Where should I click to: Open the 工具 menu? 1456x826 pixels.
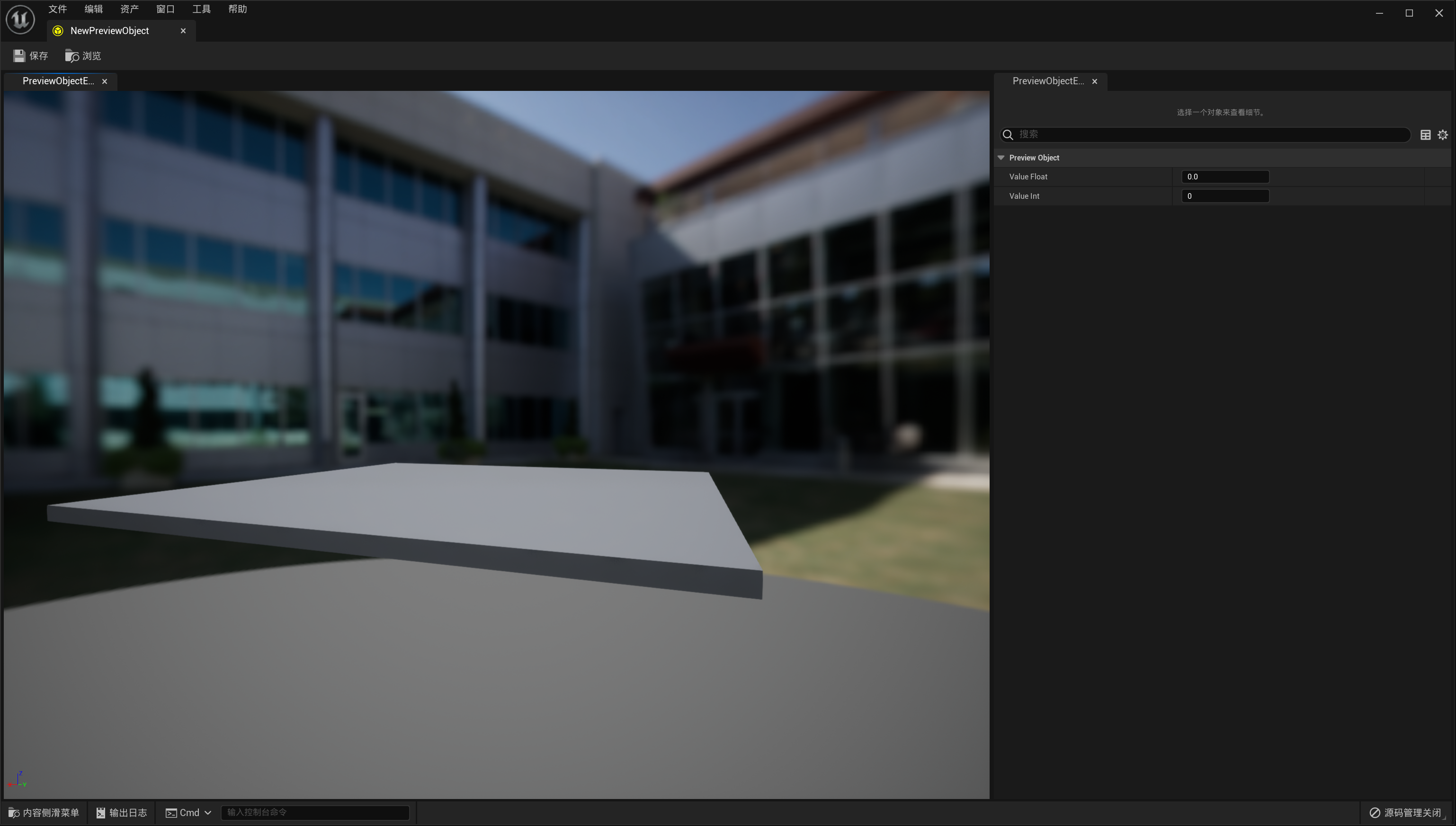[201, 9]
